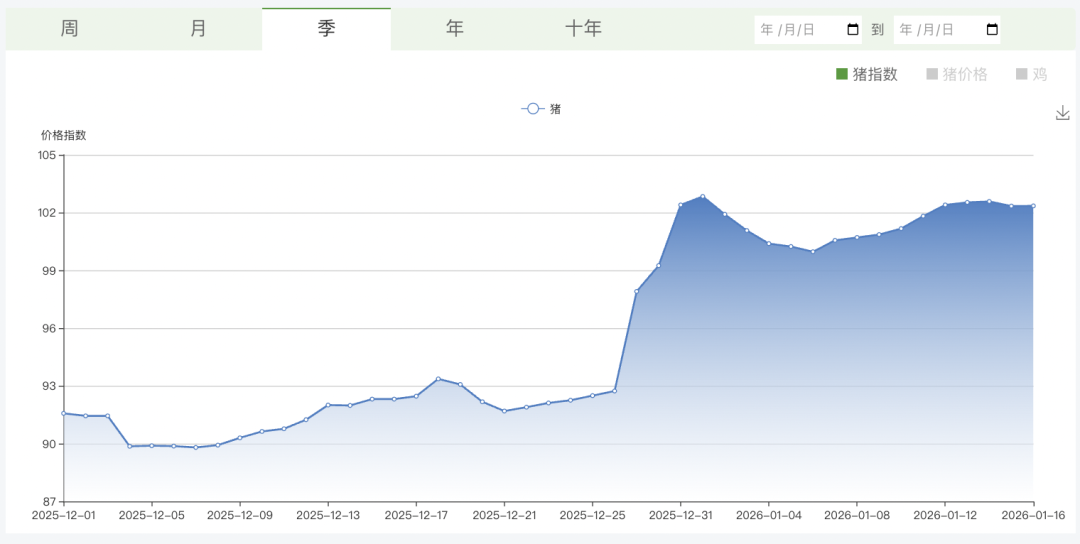The image size is (1080, 544).
Task: Select the 年 (year) range tab
Action: [x=454, y=29]
